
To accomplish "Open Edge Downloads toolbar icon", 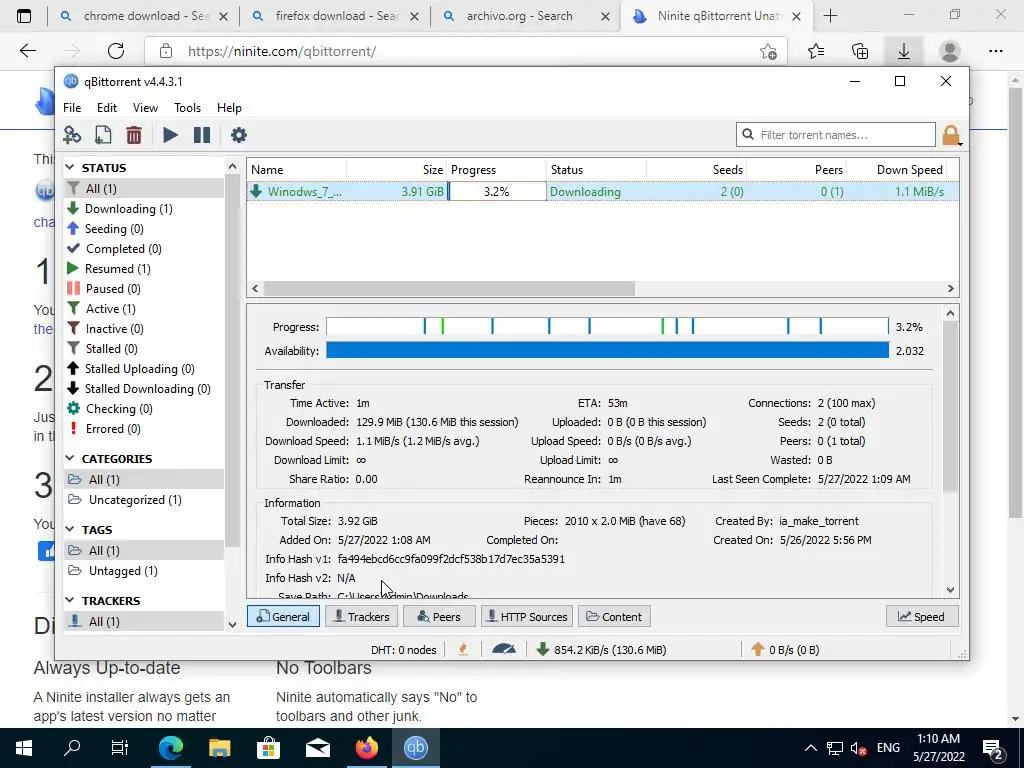I will tap(904, 51).
